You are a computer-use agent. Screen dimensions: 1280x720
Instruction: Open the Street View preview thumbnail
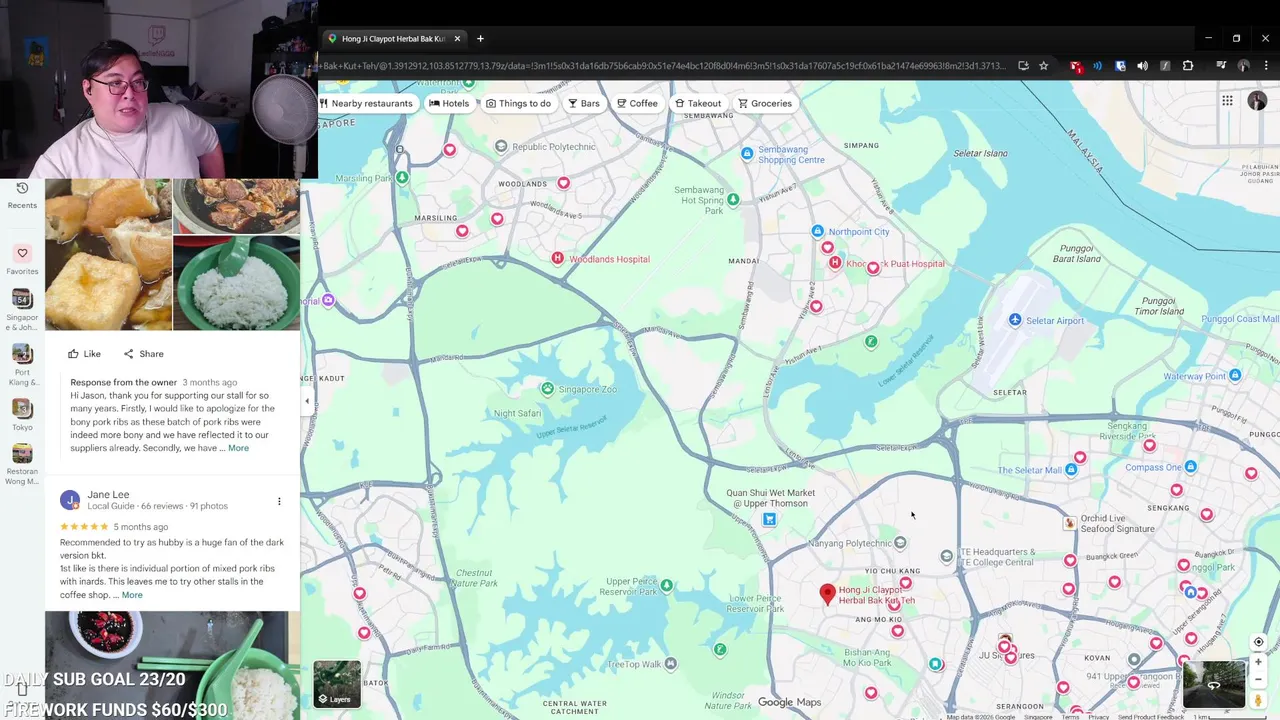pyautogui.click(x=1214, y=684)
